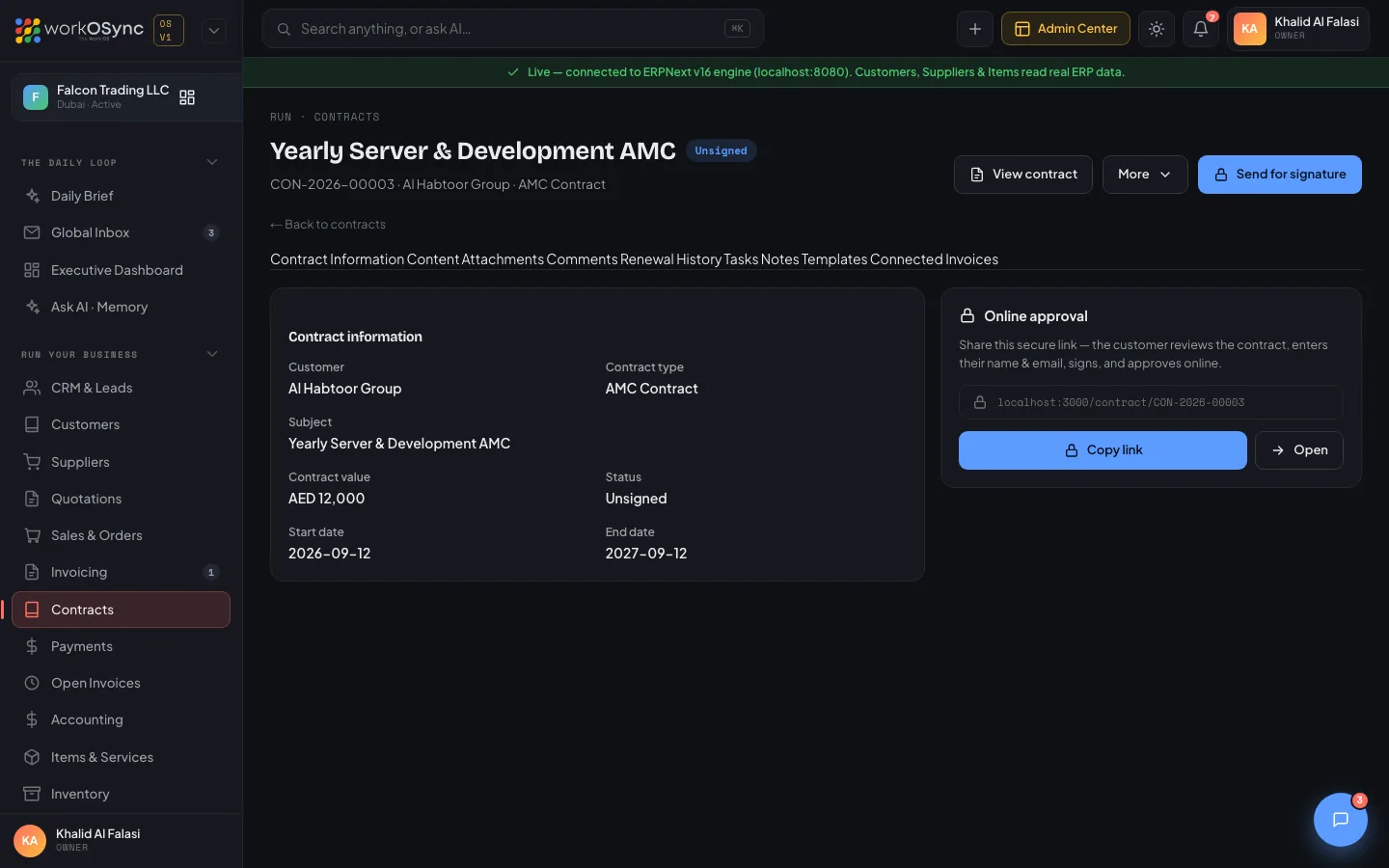
Task: Click Send for signature button
Action: click(x=1280, y=175)
